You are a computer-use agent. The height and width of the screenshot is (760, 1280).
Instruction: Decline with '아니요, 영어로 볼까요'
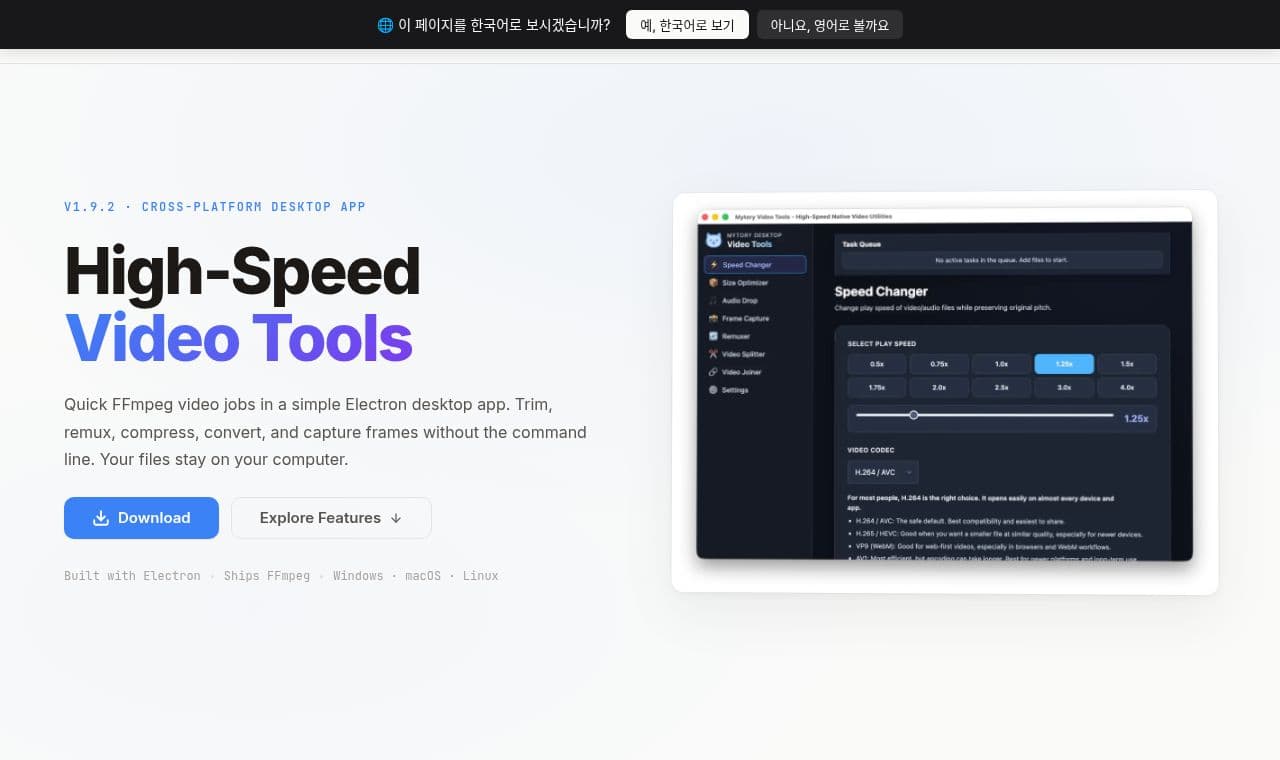pos(830,25)
